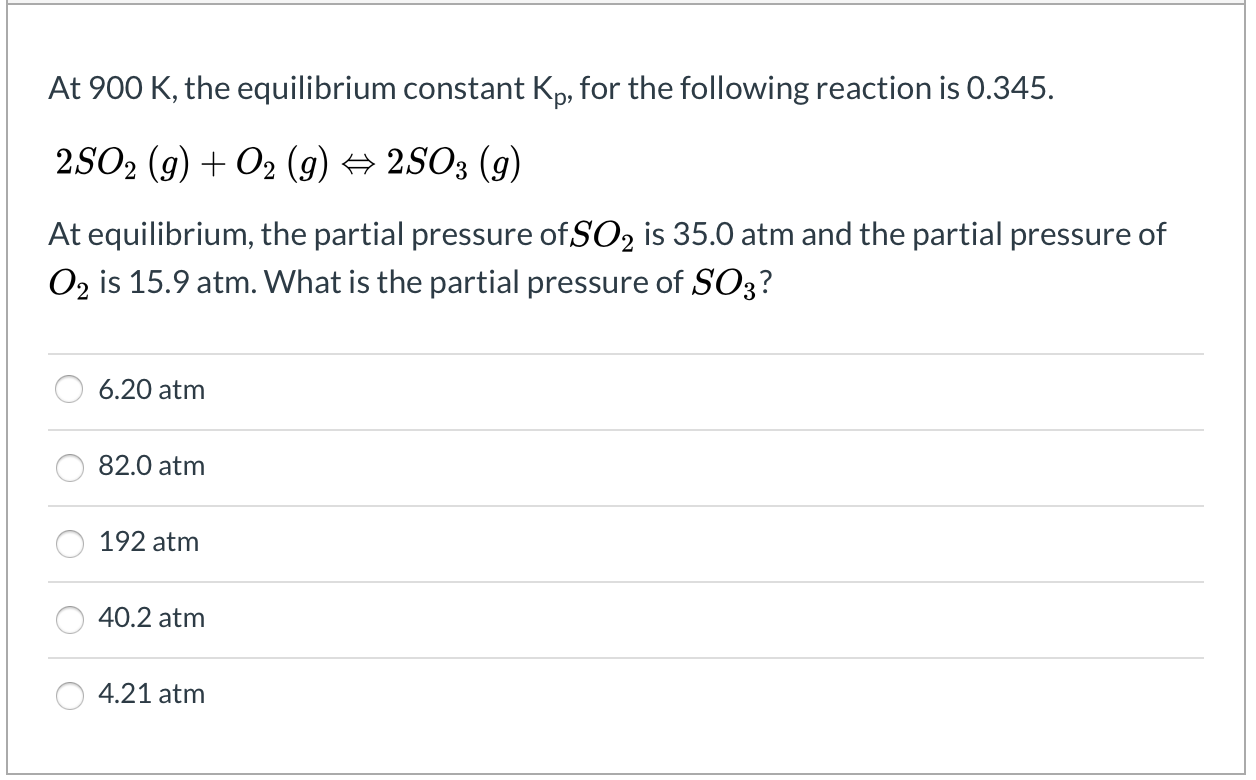Image resolution: width=1256 pixels, height=780 pixels.
Task: Select the 40.2 atm radio button
Action: [69, 619]
